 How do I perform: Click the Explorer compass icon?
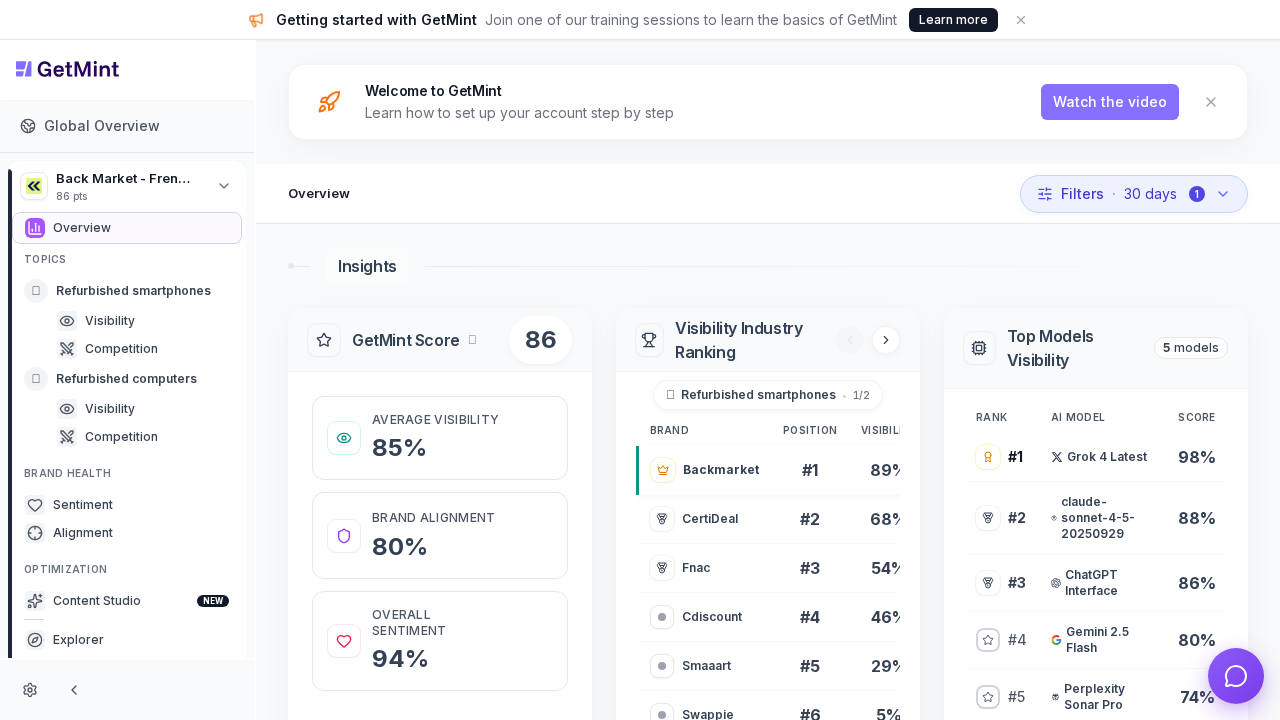[x=35, y=640]
